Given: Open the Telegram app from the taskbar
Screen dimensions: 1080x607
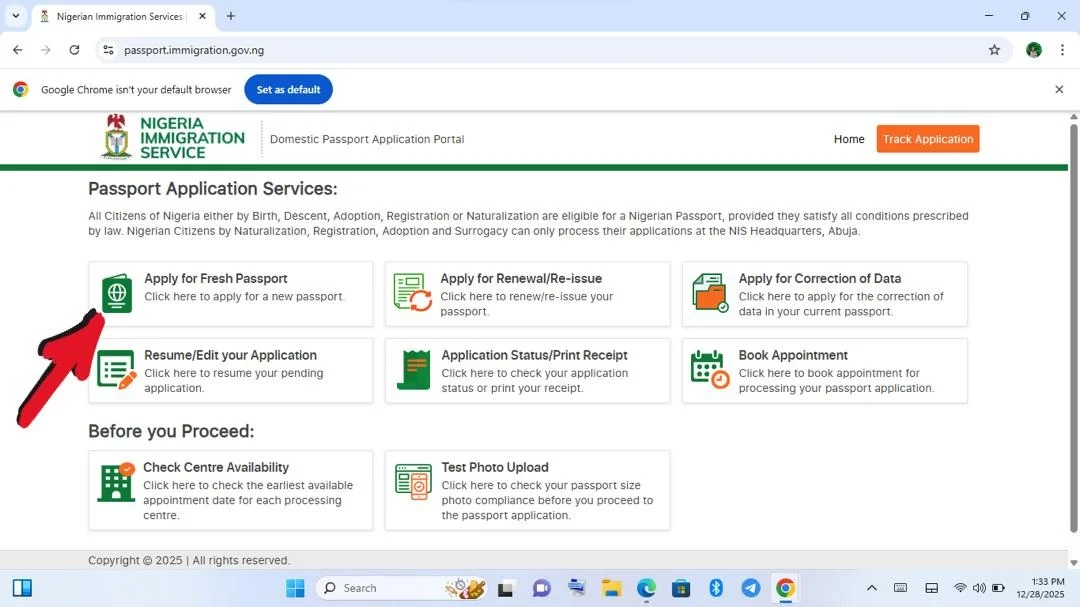Looking at the screenshot, I should (x=750, y=588).
